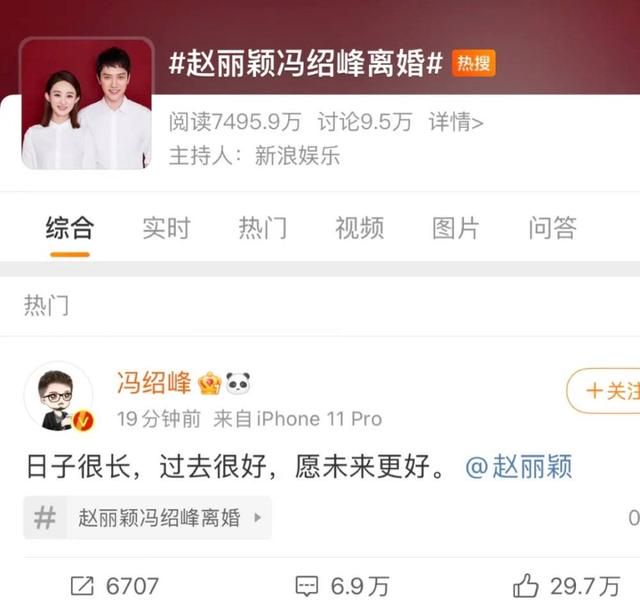This screenshot has height=614, width=640.
Task: Open the 图片 tab
Action: (456, 228)
